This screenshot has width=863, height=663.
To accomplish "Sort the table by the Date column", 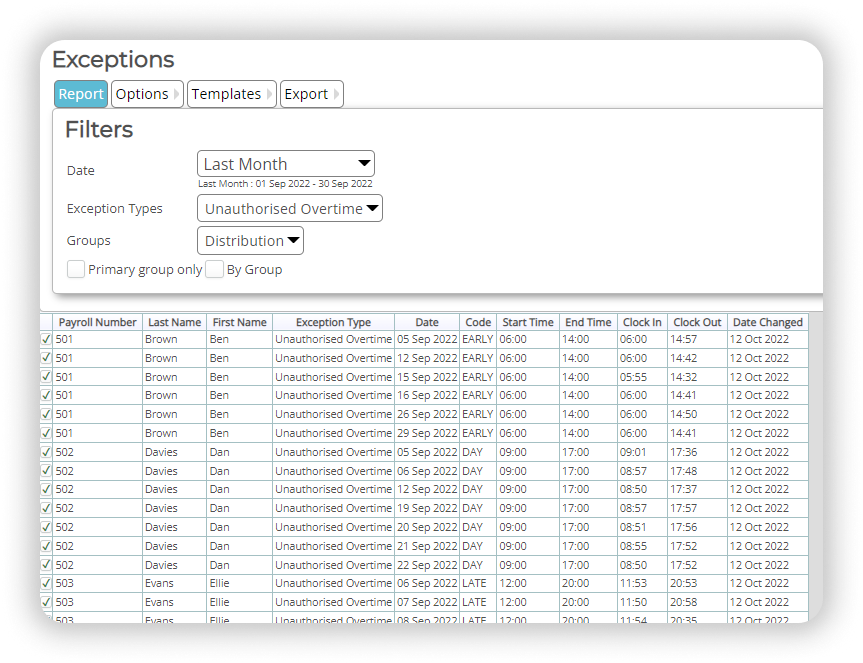I will [x=427, y=321].
